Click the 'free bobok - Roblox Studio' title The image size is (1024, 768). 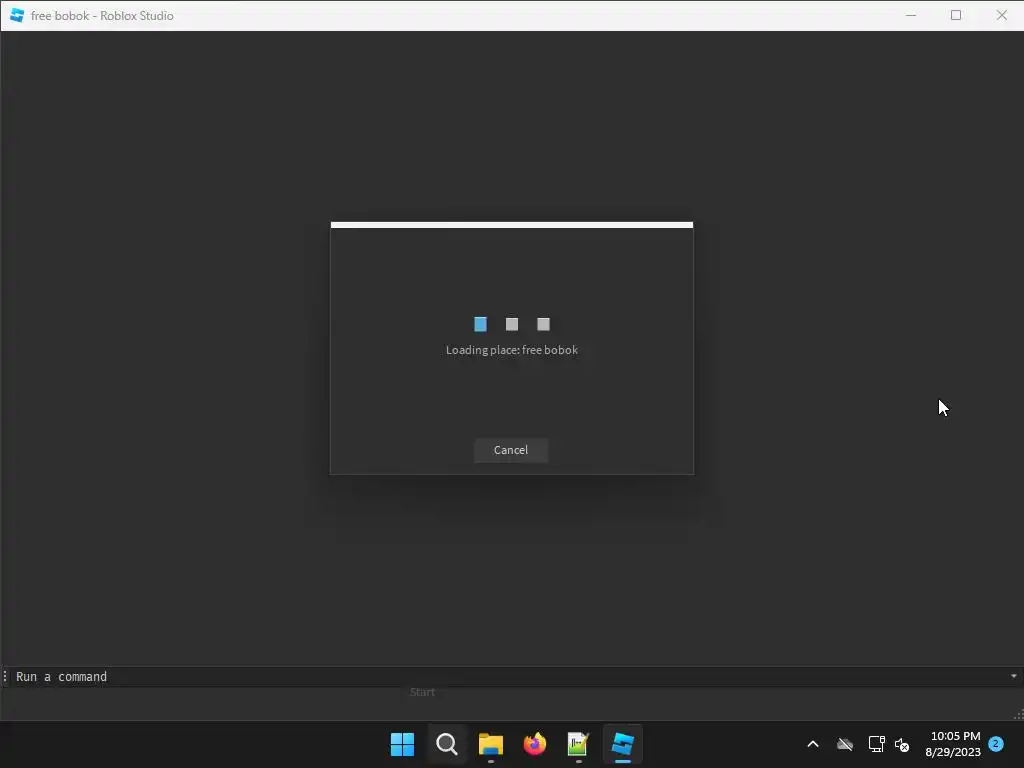[x=103, y=16]
